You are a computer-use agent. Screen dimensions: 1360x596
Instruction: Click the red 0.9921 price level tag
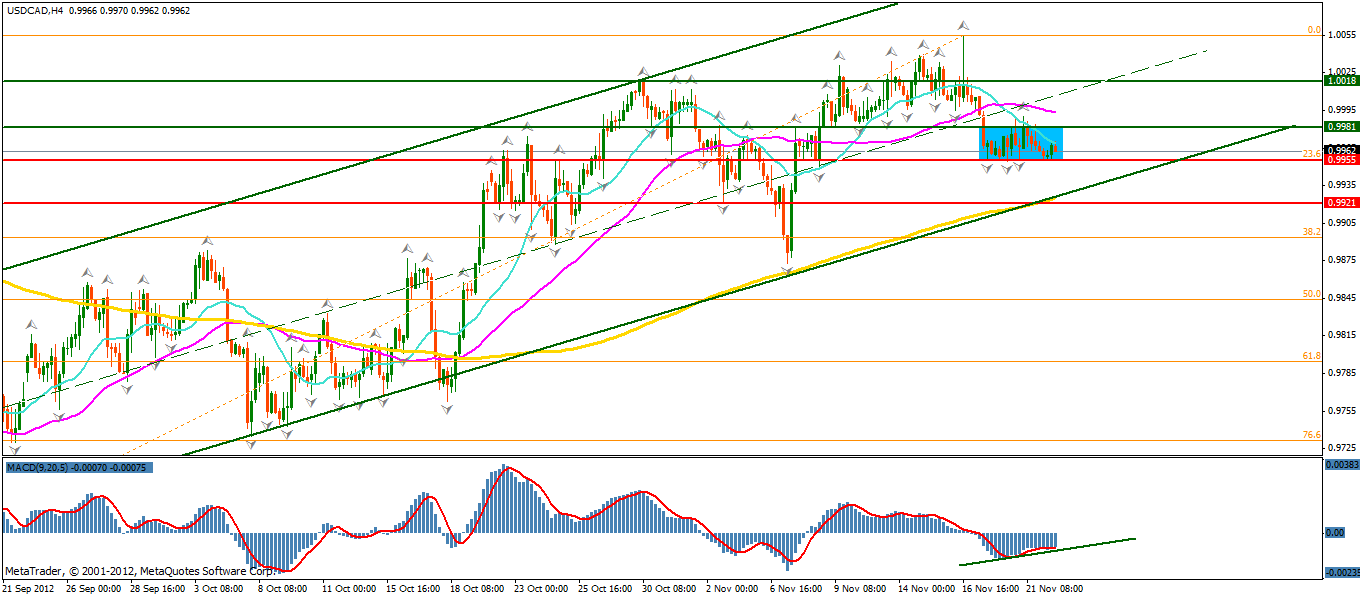coord(1340,202)
